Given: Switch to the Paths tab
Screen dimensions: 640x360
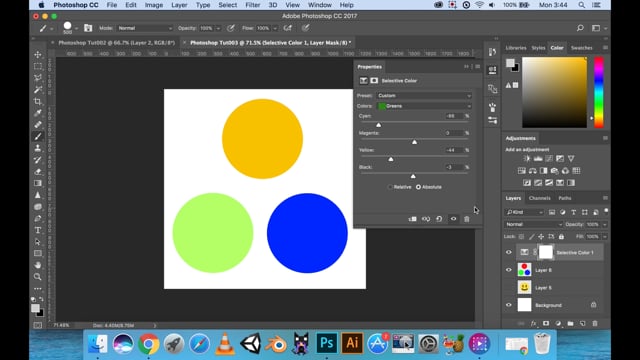Looking at the screenshot, I should pos(565,198).
